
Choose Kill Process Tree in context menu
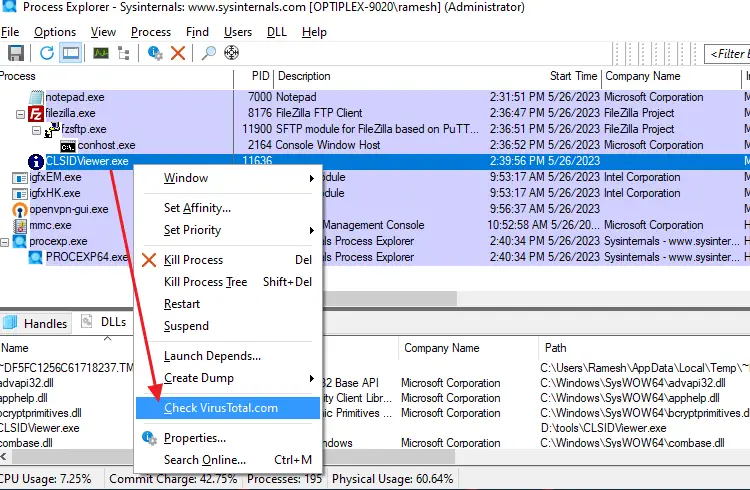(x=205, y=282)
